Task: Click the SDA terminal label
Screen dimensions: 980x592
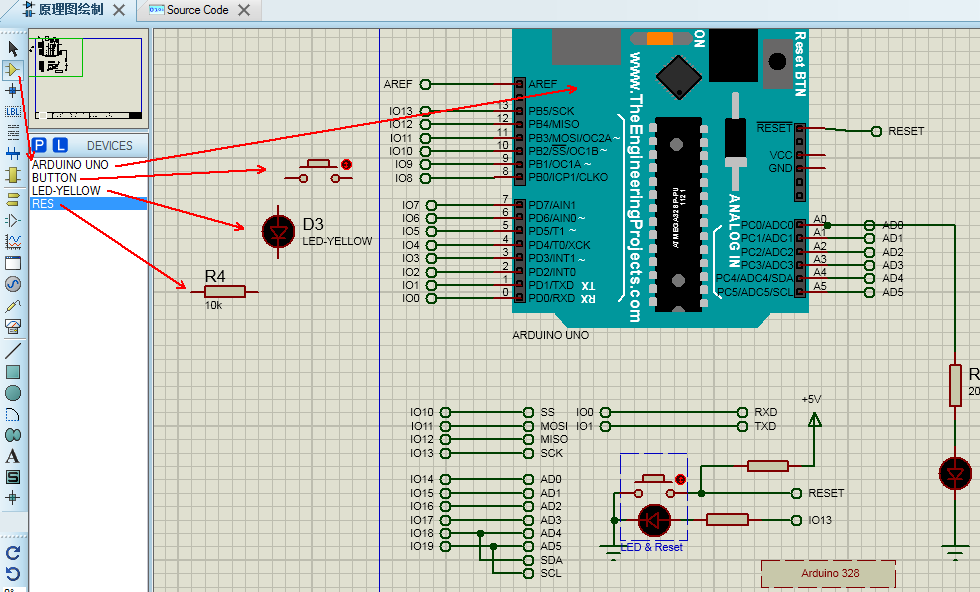Action: 551,560
